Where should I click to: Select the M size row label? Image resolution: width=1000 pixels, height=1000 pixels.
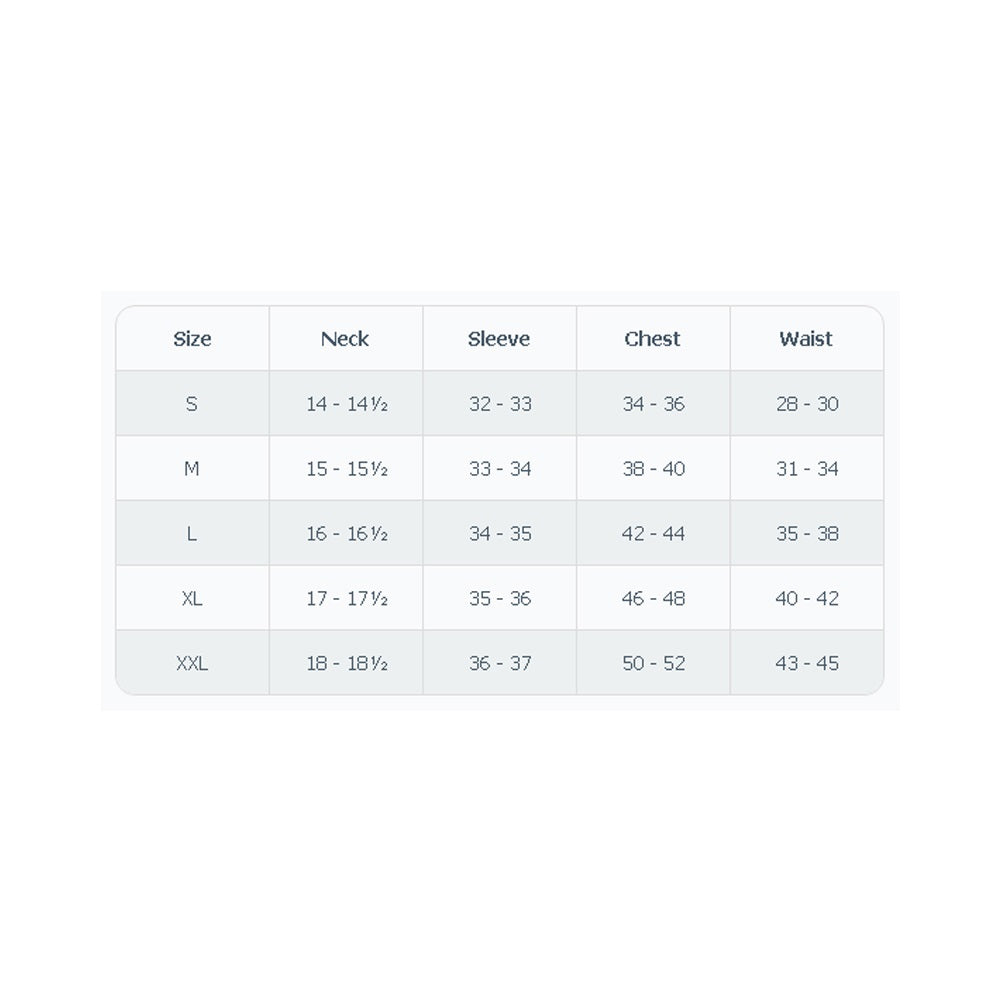(x=192, y=469)
